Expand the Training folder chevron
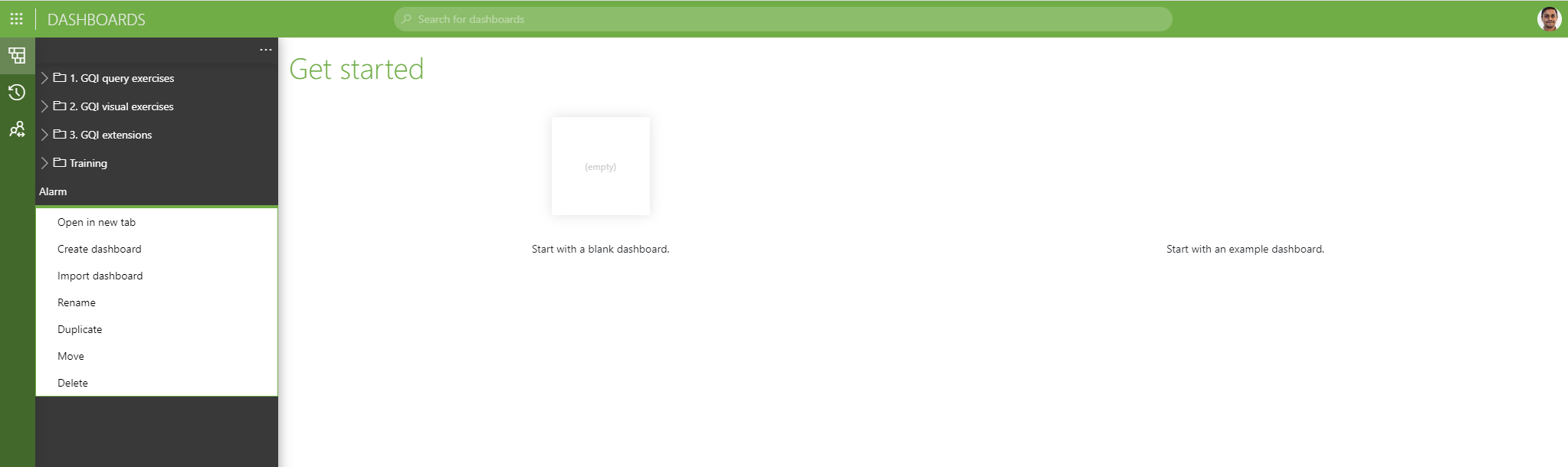 tap(44, 163)
